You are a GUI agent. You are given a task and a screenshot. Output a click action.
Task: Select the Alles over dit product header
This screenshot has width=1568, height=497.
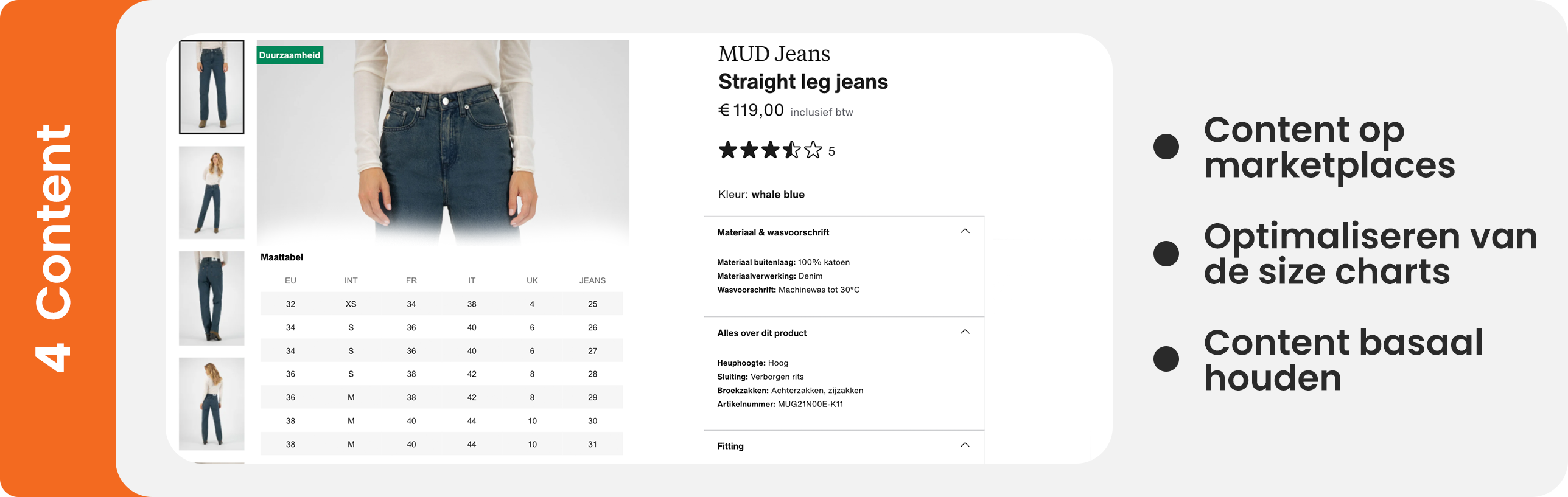761,333
